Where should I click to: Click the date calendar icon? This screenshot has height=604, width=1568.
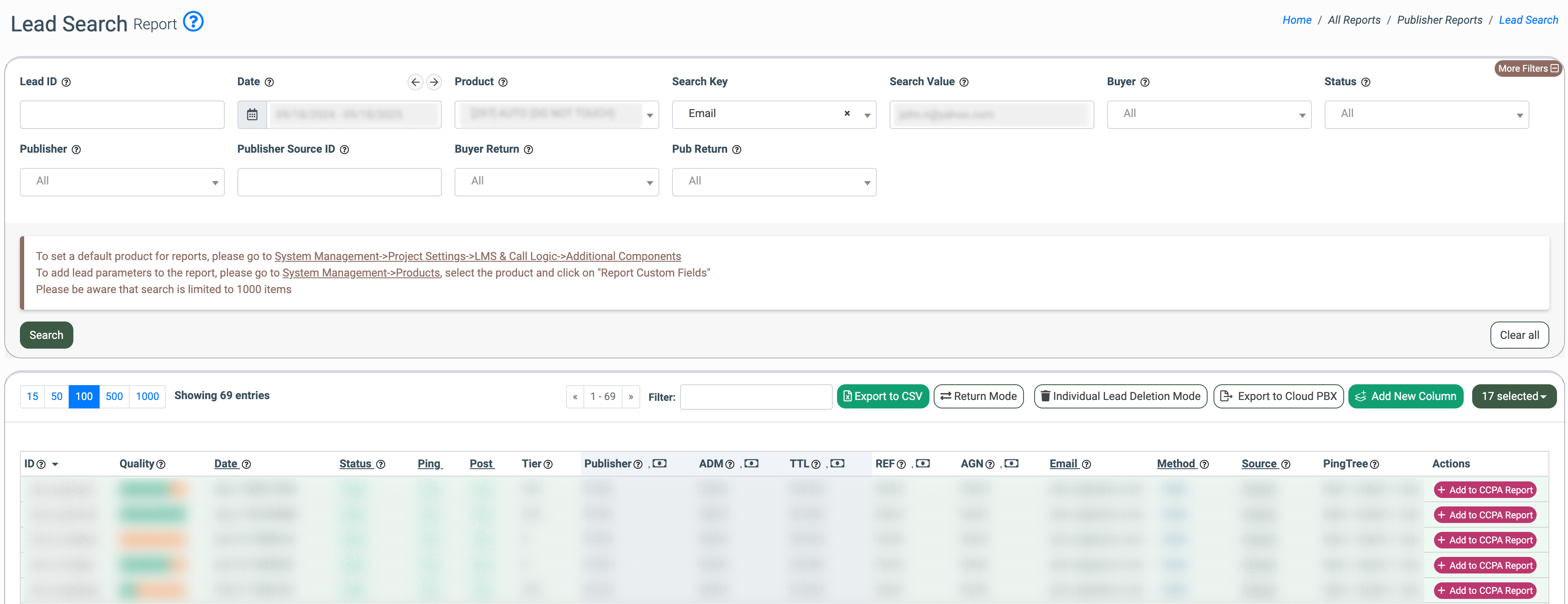(x=252, y=115)
